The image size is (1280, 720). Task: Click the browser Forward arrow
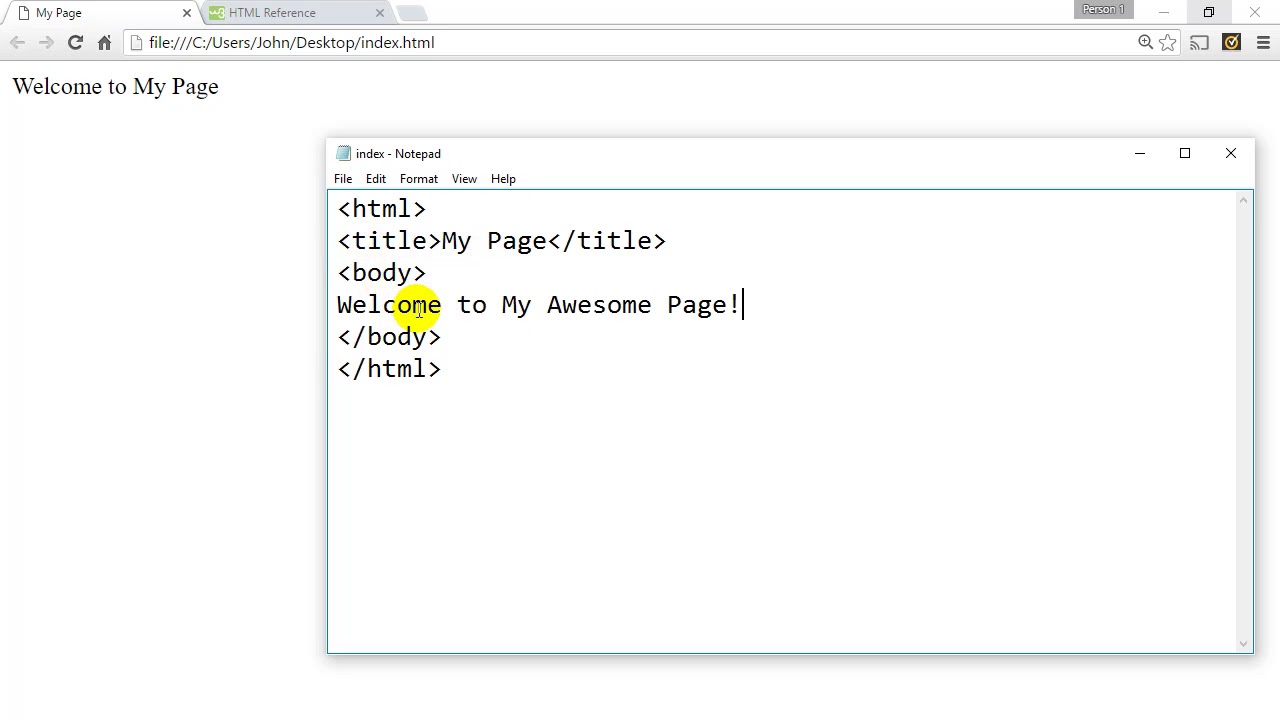pyautogui.click(x=46, y=43)
